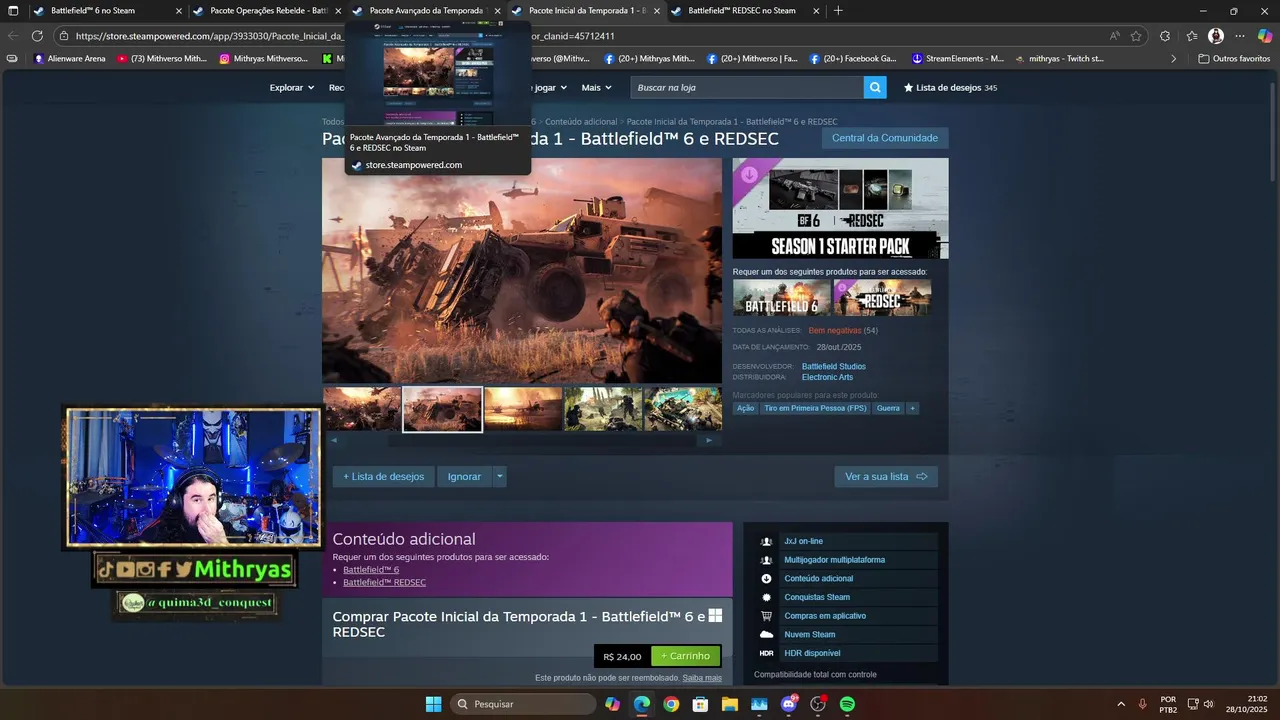This screenshot has width=1280, height=720.
Task: Open Spotify from the taskbar
Action: click(847, 704)
